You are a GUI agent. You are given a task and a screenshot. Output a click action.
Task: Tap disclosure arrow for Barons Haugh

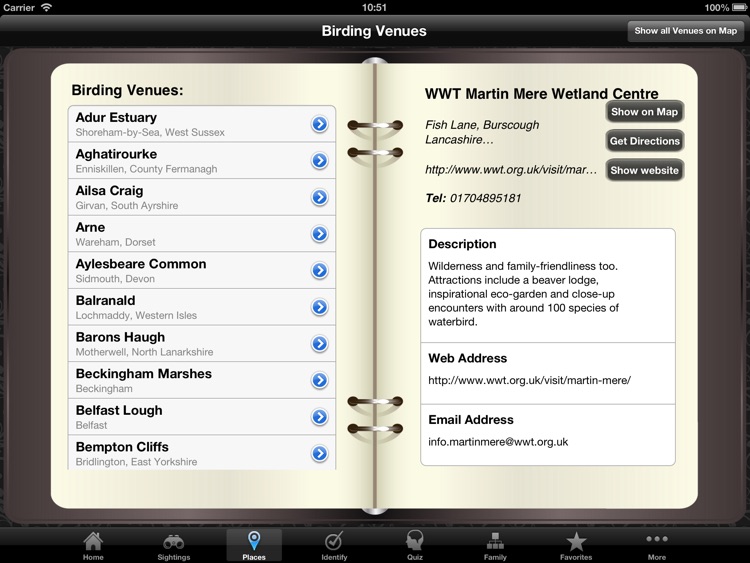coord(320,343)
